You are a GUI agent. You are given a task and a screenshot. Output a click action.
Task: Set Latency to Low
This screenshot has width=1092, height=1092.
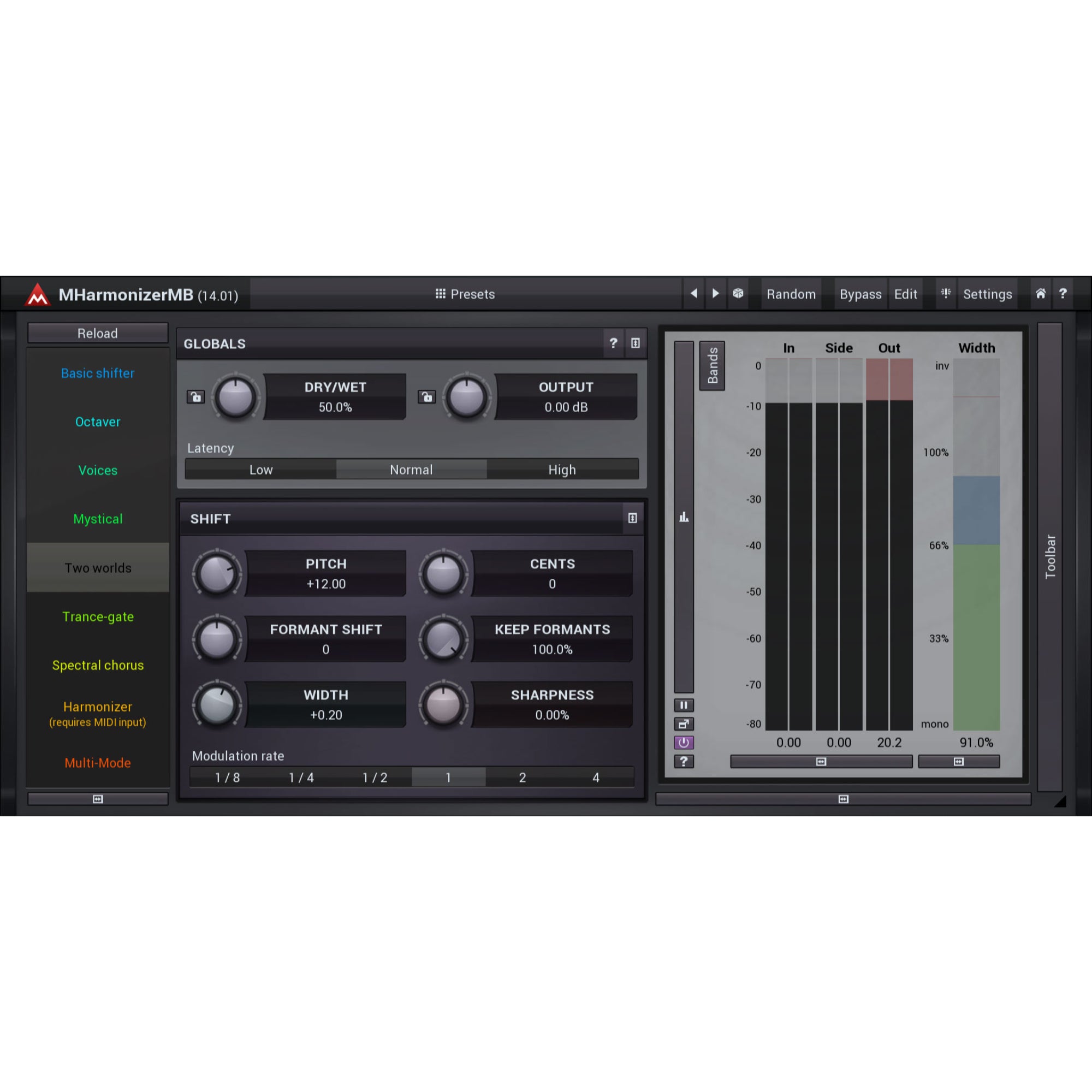(260, 469)
